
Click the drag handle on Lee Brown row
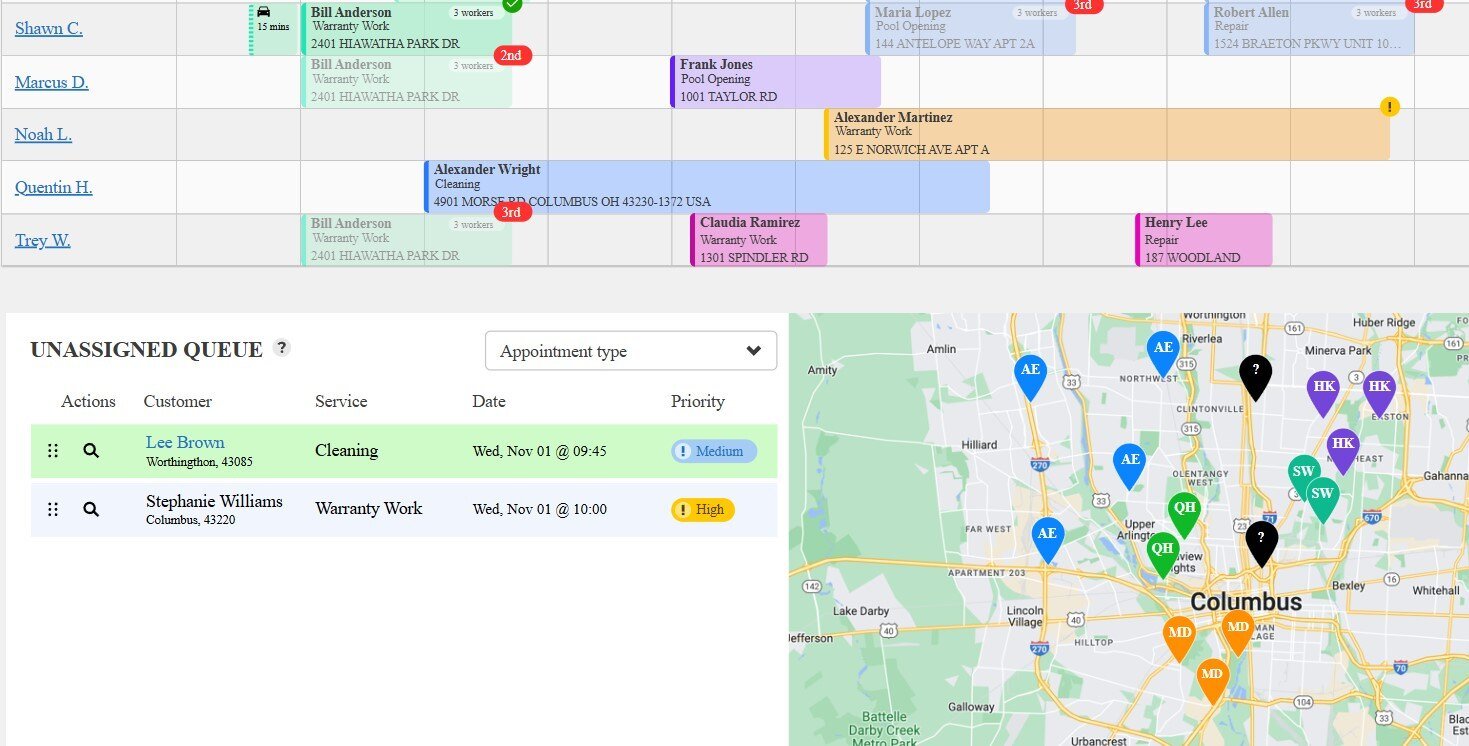(53, 451)
